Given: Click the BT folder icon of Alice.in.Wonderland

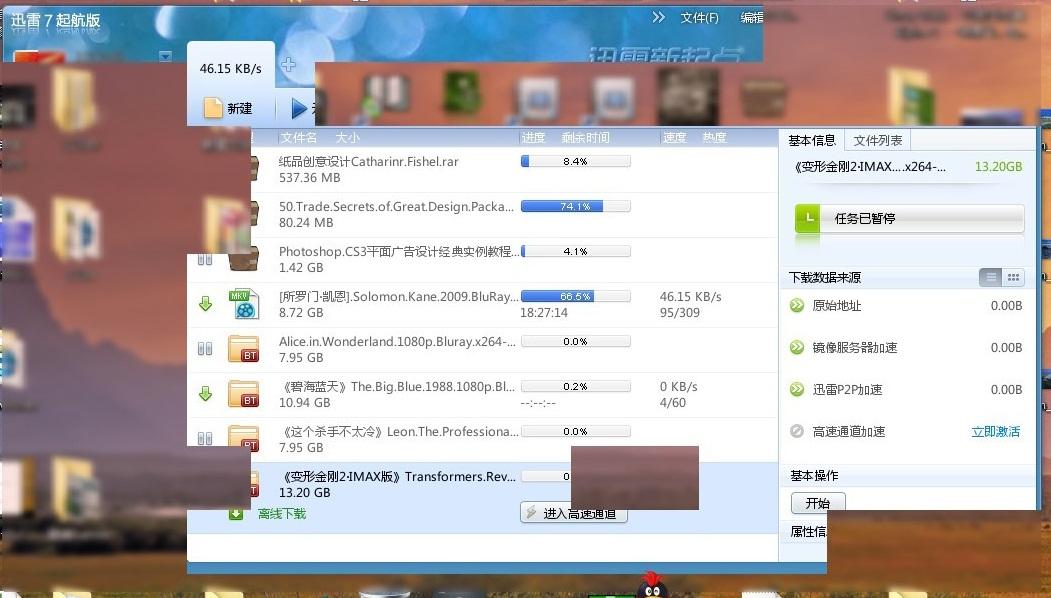Looking at the screenshot, I should [243, 349].
